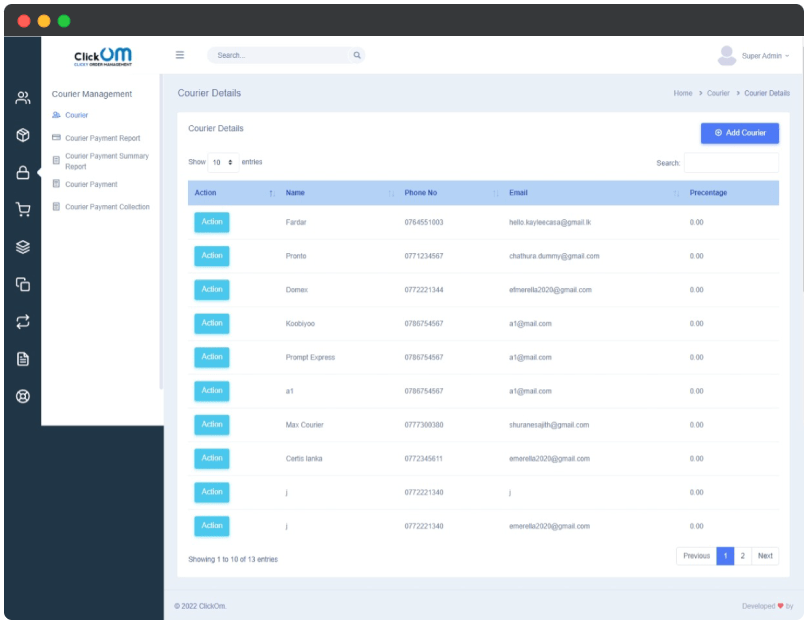Open the Show entries count dropdown
Screen dimensions: 808x624
point(223,162)
